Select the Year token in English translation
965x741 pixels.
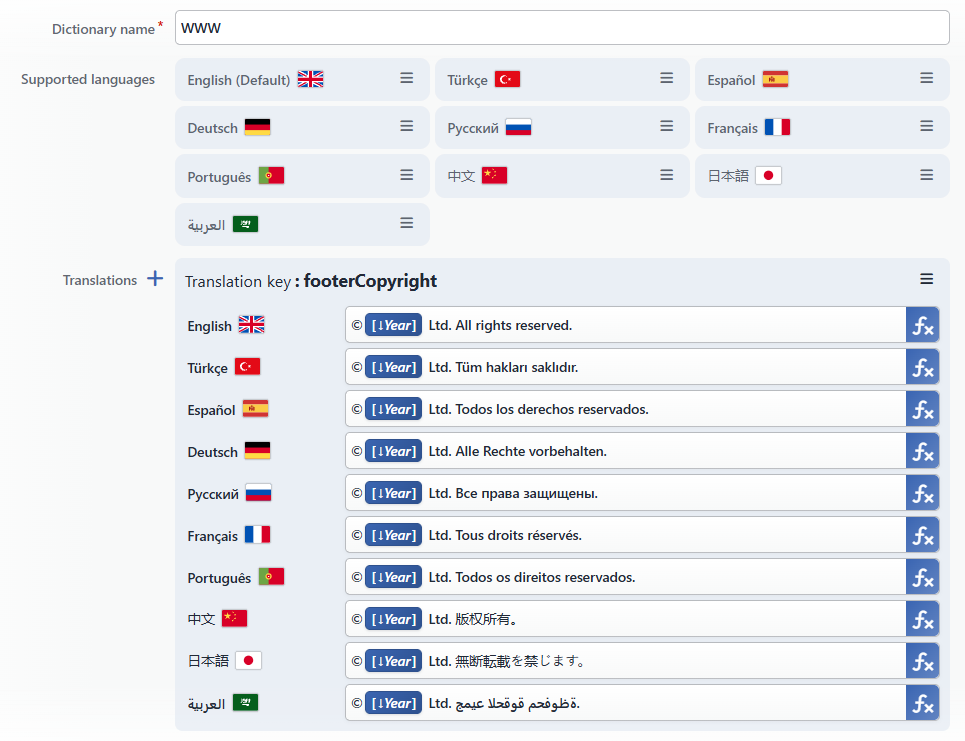tap(393, 325)
